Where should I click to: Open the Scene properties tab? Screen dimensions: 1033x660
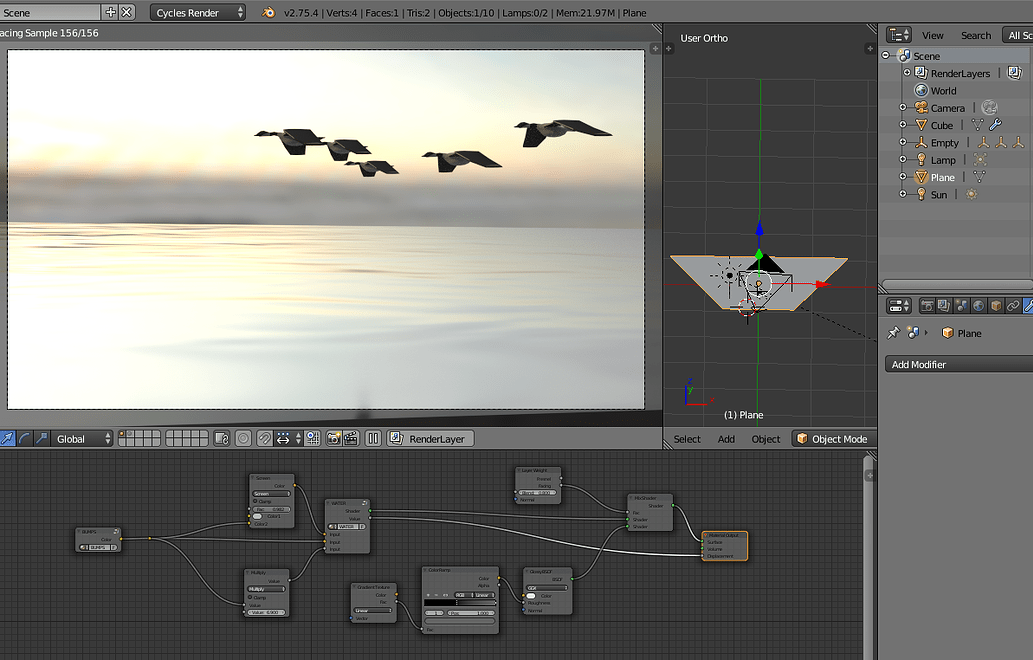click(962, 306)
